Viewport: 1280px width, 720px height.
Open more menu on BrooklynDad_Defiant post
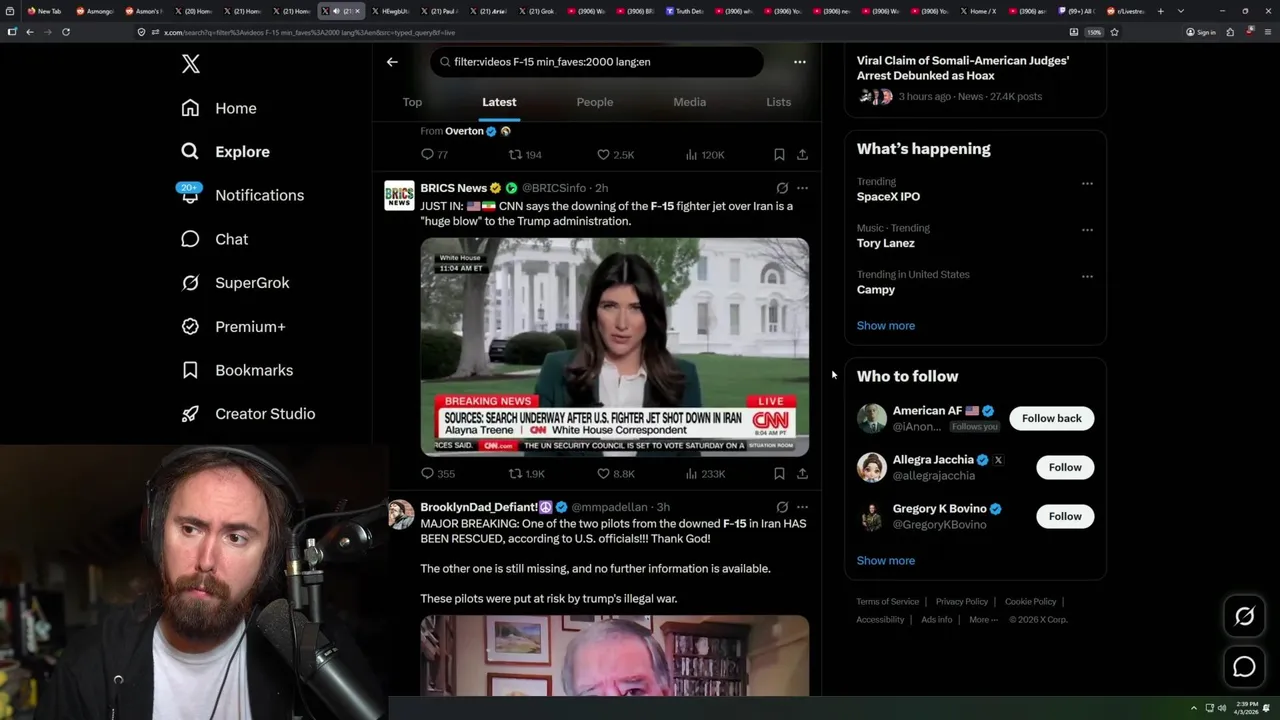[802, 507]
